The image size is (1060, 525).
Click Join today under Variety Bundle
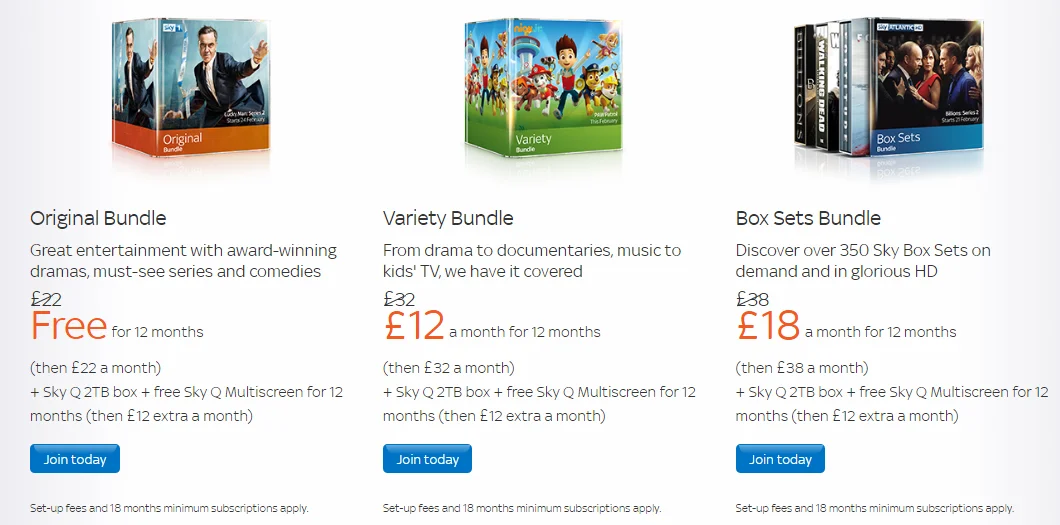pos(427,459)
